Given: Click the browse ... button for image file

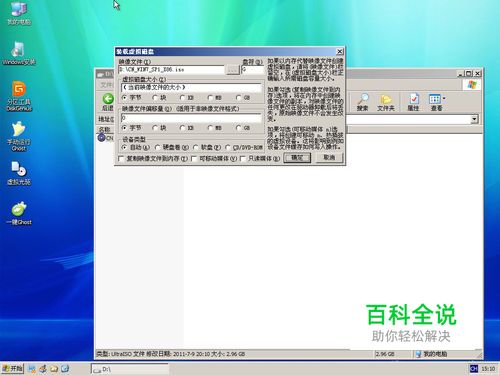Looking at the screenshot, I should coord(233,70).
